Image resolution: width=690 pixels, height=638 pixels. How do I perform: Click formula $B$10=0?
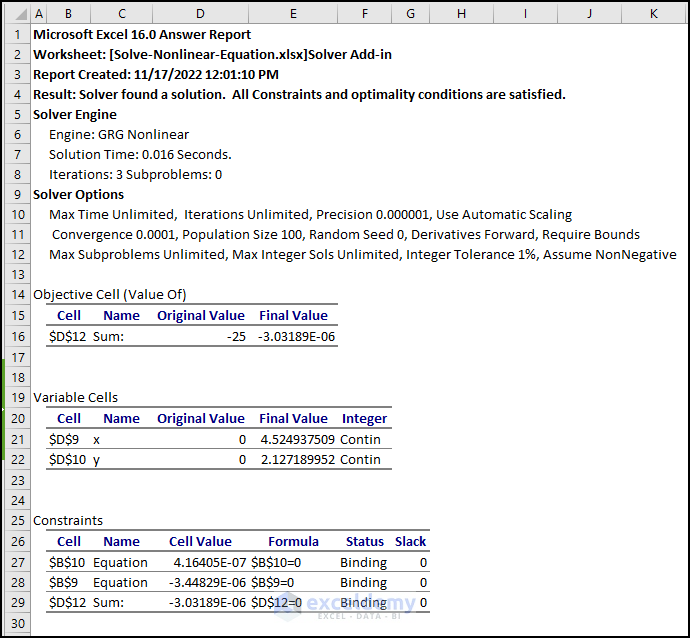276,562
